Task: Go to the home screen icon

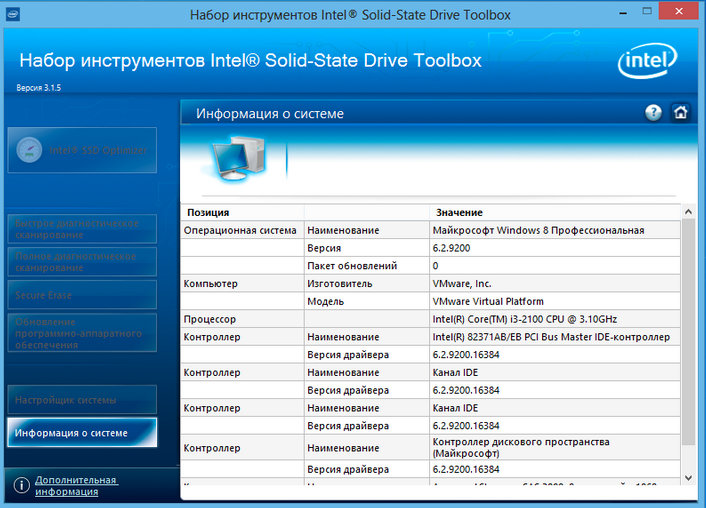Action: (680, 112)
